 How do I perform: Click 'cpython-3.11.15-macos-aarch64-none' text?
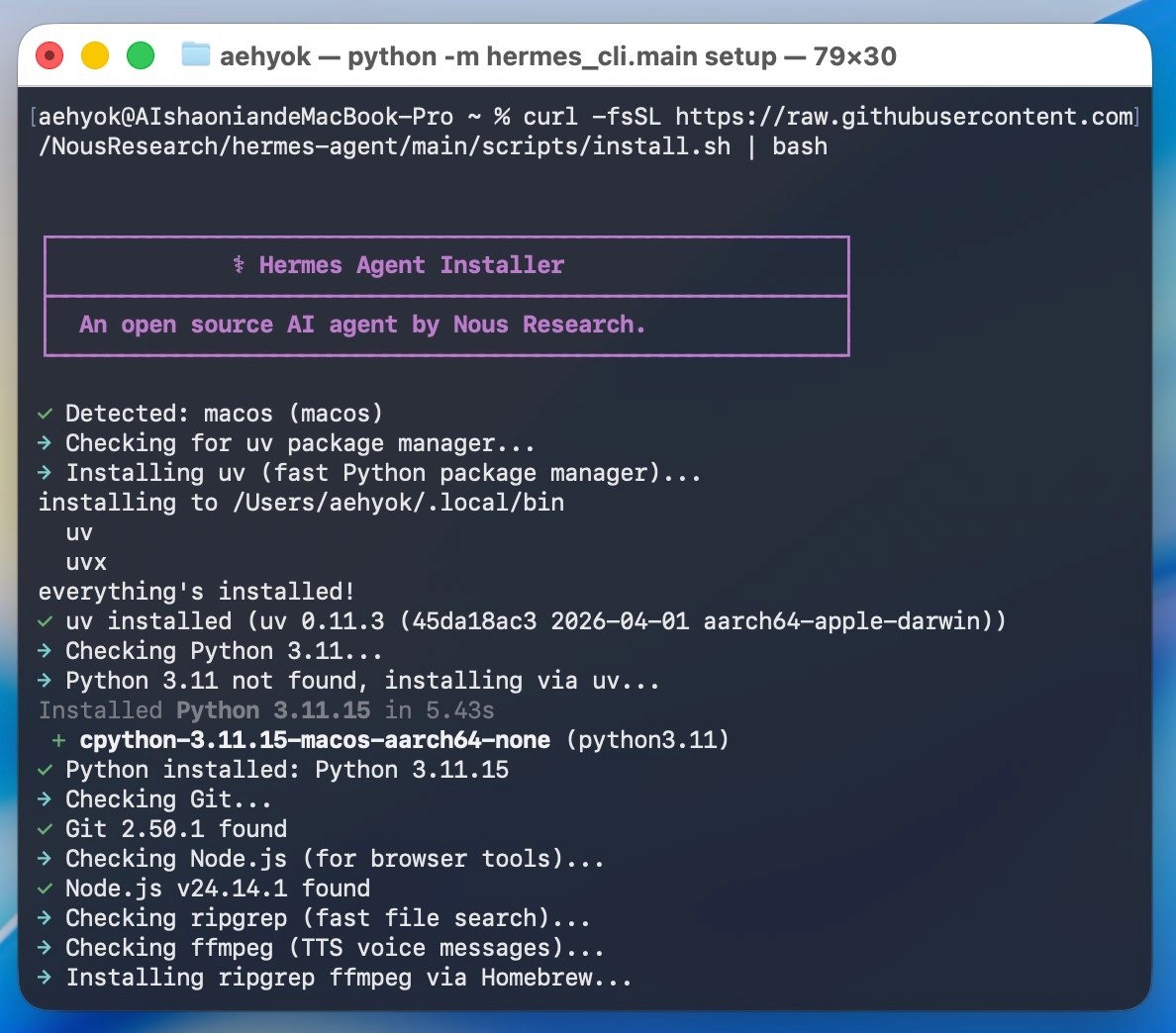(315, 740)
